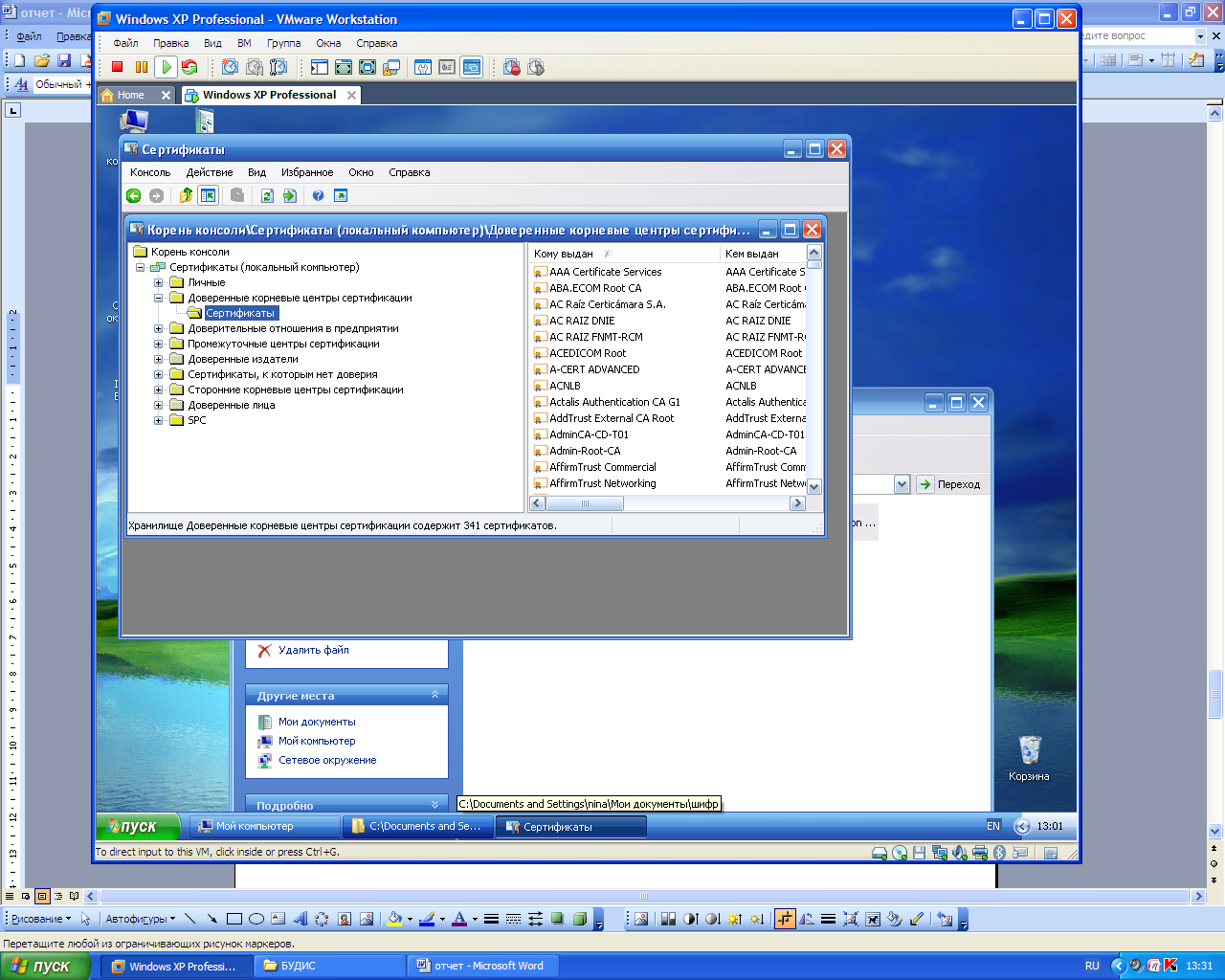Image resolution: width=1225 pixels, height=980 pixels.
Task: Open the Автофигуры dropdown in Word
Action: pyautogui.click(x=141, y=919)
